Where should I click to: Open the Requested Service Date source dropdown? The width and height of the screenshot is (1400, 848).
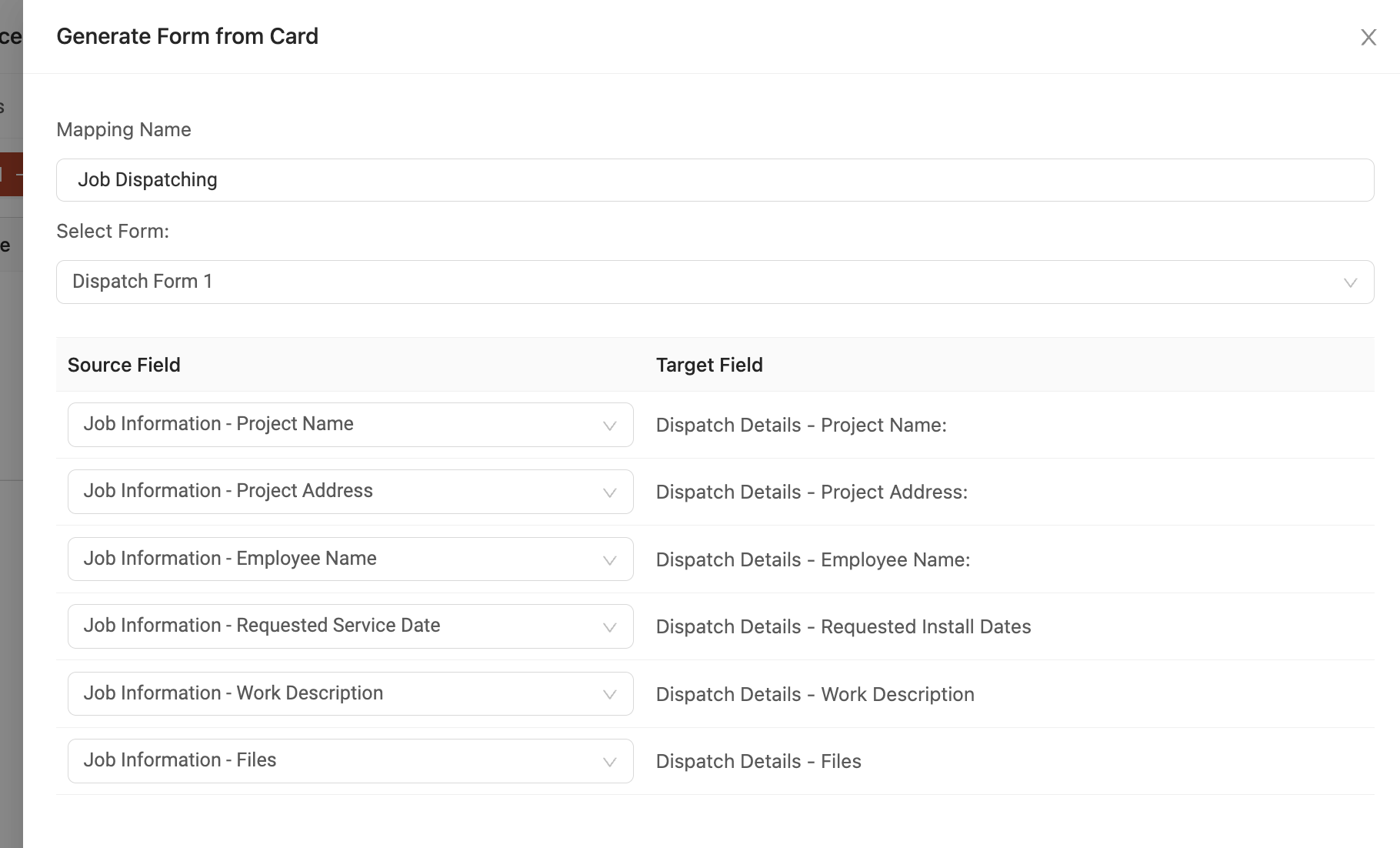pos(350,626)
